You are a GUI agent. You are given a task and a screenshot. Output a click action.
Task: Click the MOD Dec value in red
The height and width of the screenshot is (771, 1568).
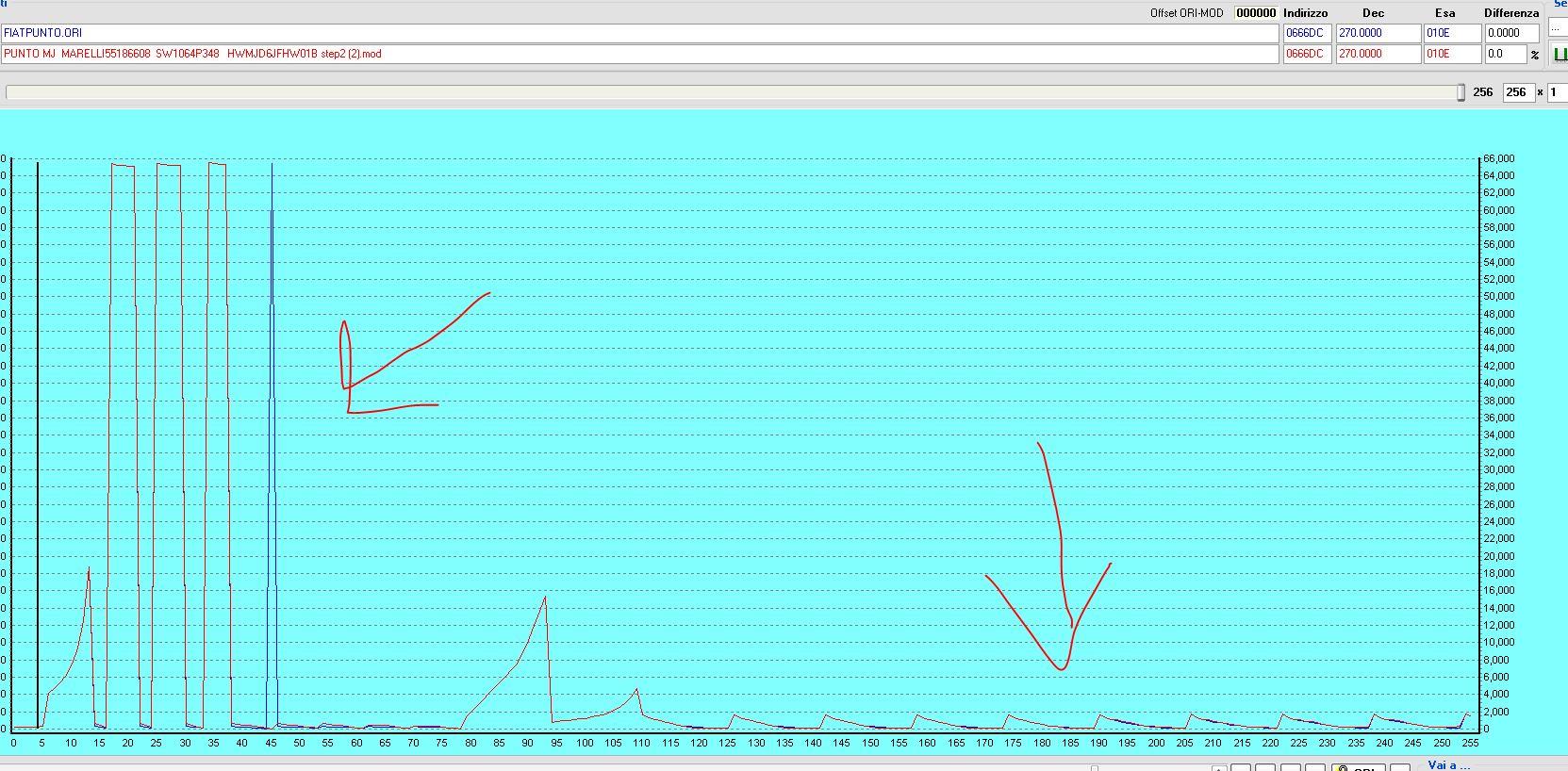(1377, 54)
